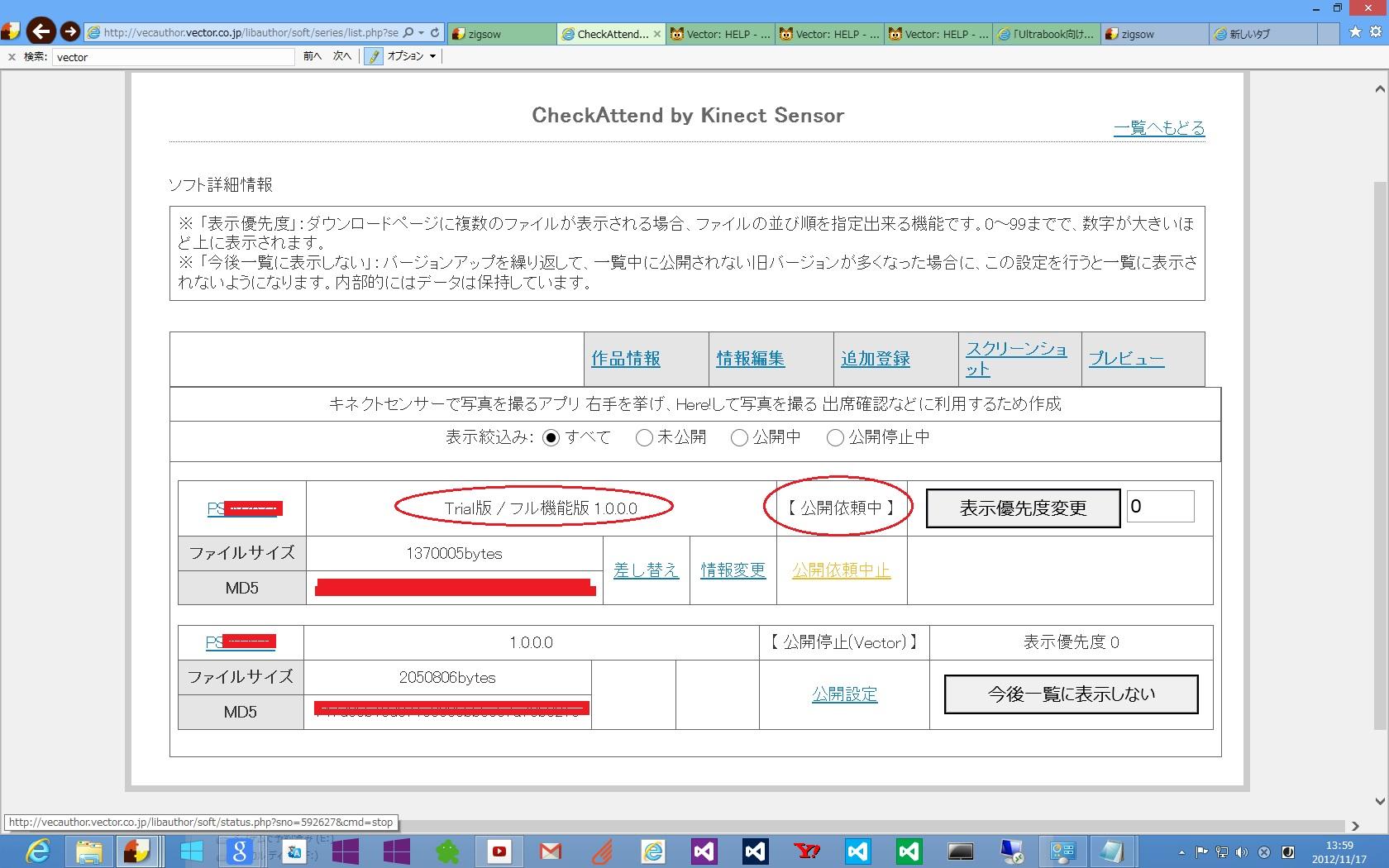Launch the red YouTube taskbar icon
Viewport: 1389px width, 868px height.
pyautogui.click(x=499, y=851)
